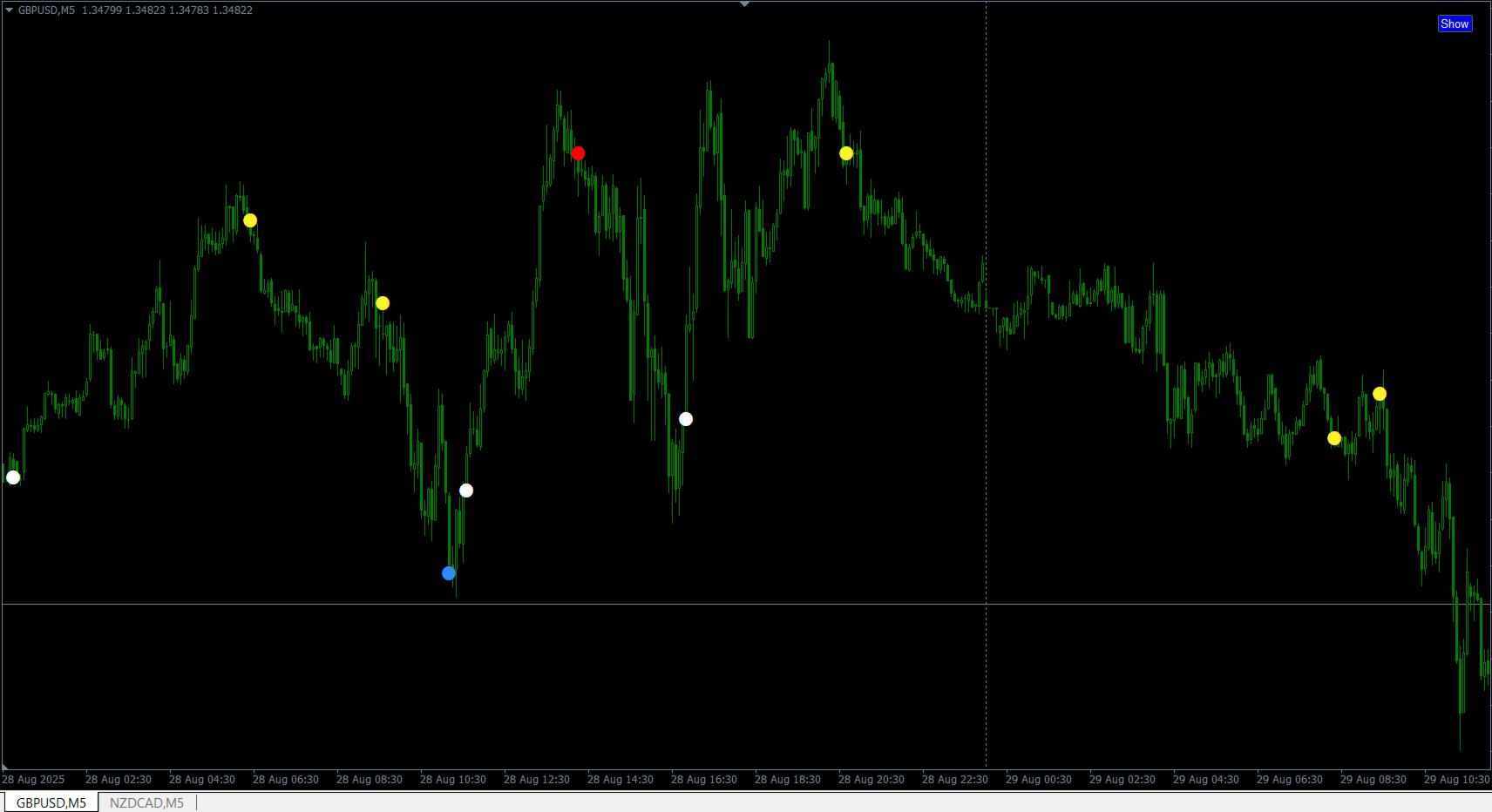Screen dimensions: 1492x812
Task: Click the blue dot marker at the price low
Action: point(449,573)
